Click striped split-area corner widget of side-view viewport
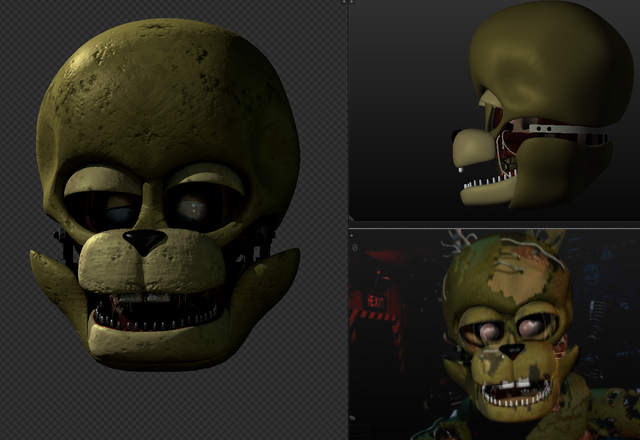Image resolution: width=640 pixels, height=440 pixels. 351,218
